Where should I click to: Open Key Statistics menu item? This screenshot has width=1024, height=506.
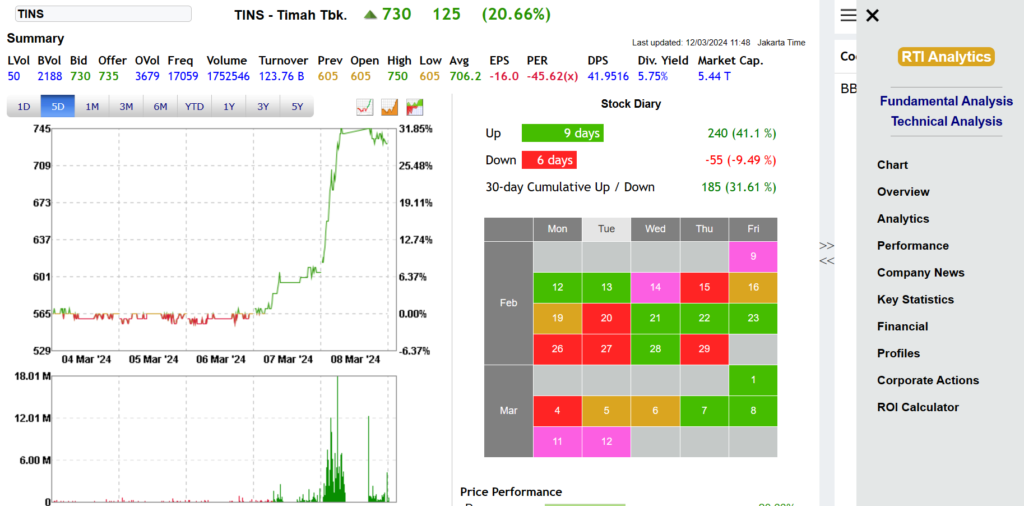pyautogui.click(x=916, y=300)
